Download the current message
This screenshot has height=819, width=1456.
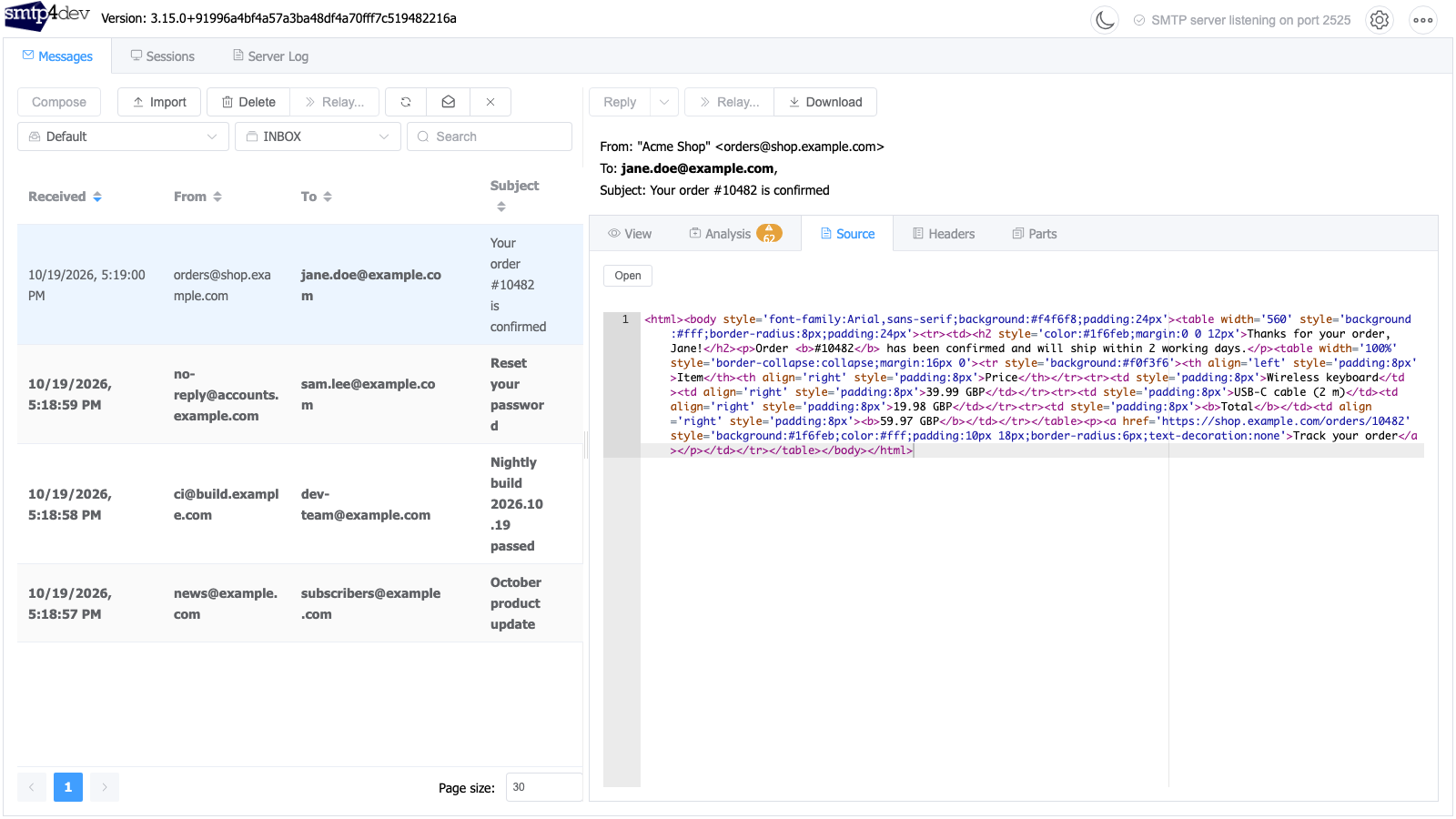825,102
